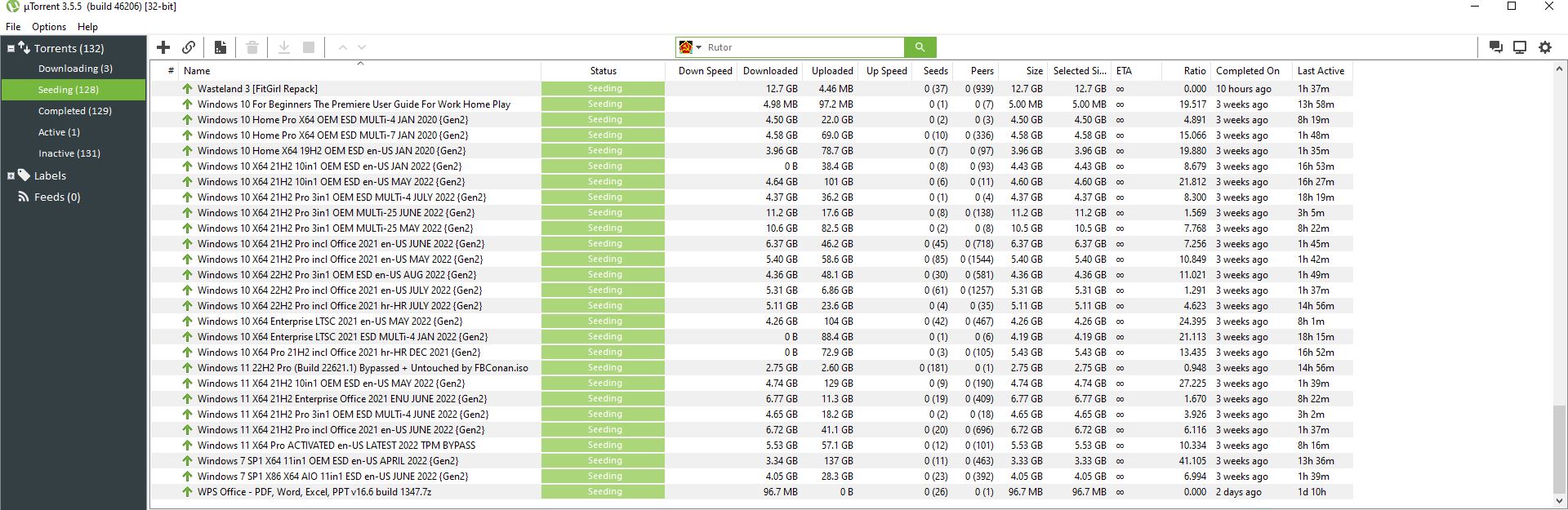Image resolution: width=1568 pixels, height=510 pixels.
Task: Click the start torrent download-arrow icon
Action: click(x=284, y=47)
